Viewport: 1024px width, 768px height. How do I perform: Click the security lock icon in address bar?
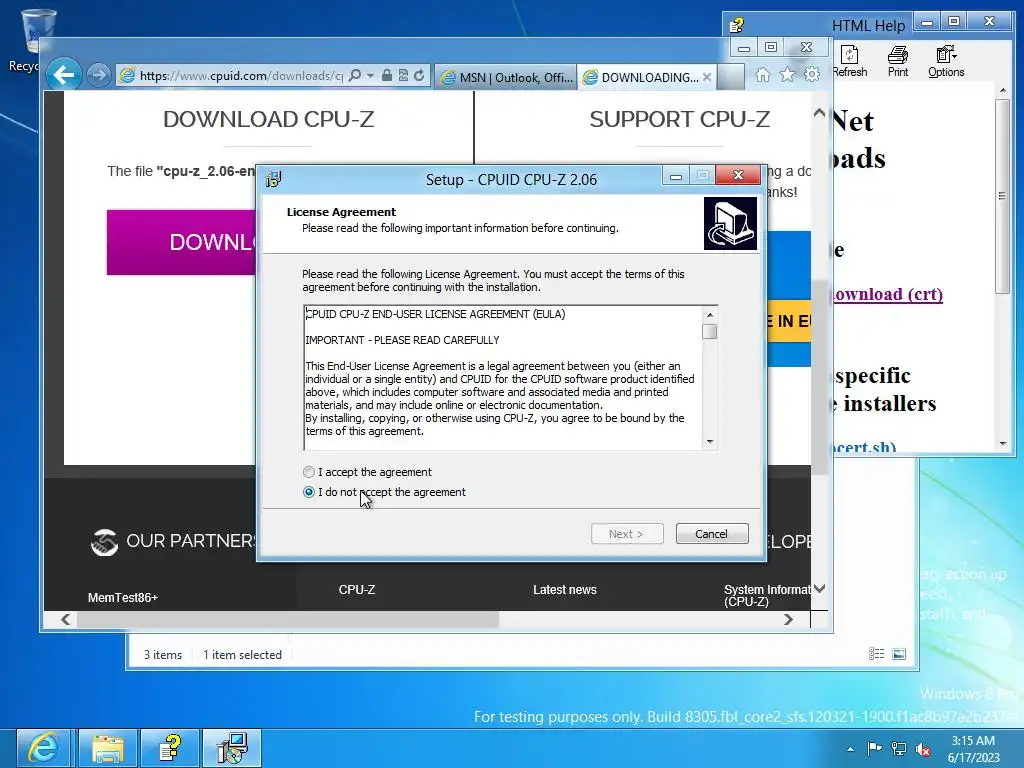pyautogui.click(x=387, y=76)
